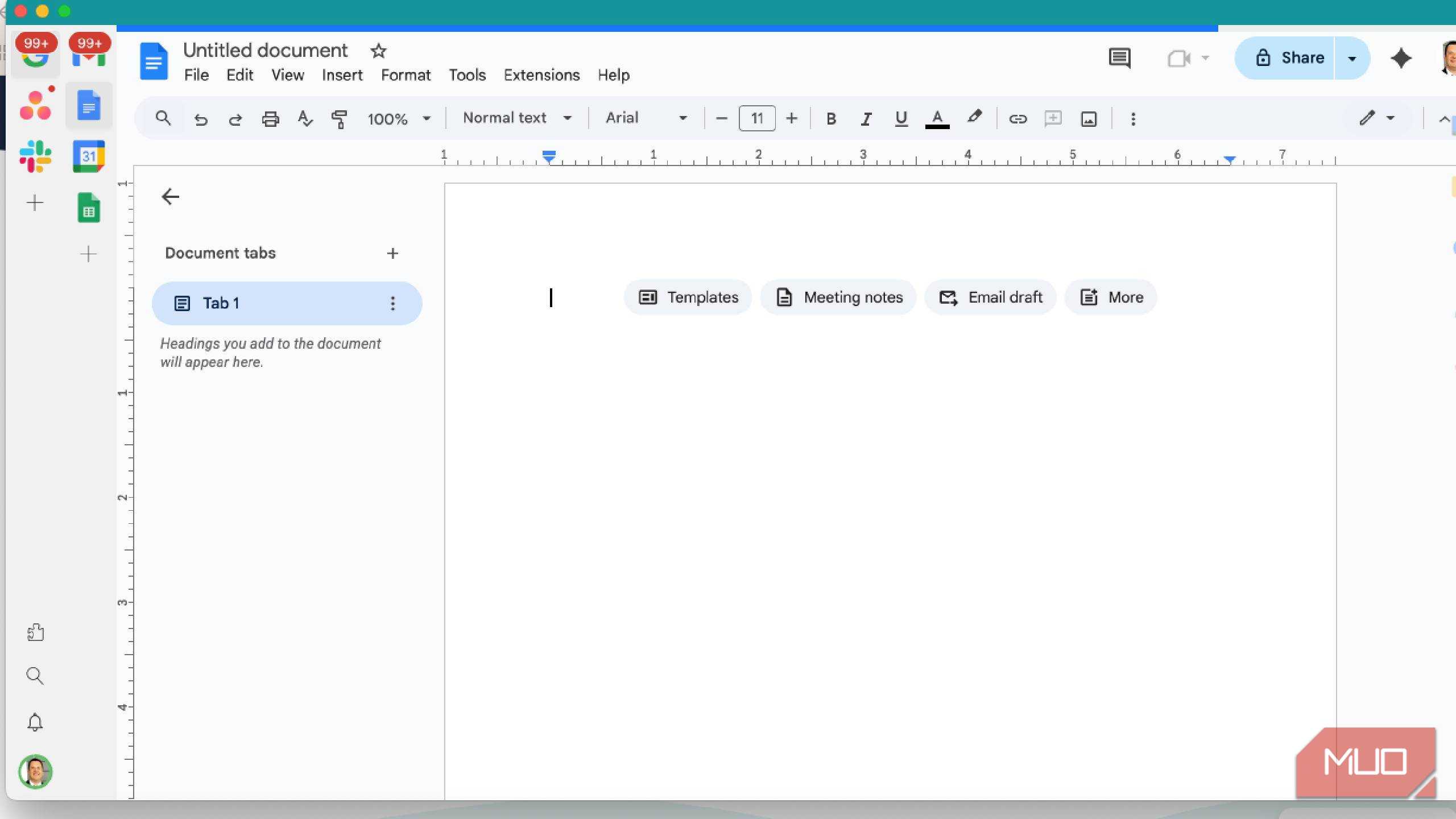
Task: Open the print dialog
Action: pyautogui.click(x=270, y=119)
